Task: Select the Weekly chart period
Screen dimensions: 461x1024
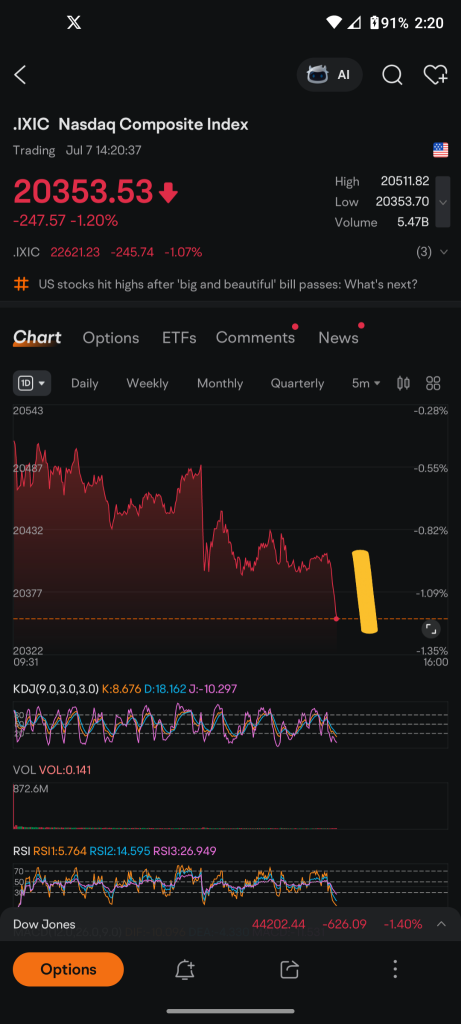Action: tap(147, 383)
